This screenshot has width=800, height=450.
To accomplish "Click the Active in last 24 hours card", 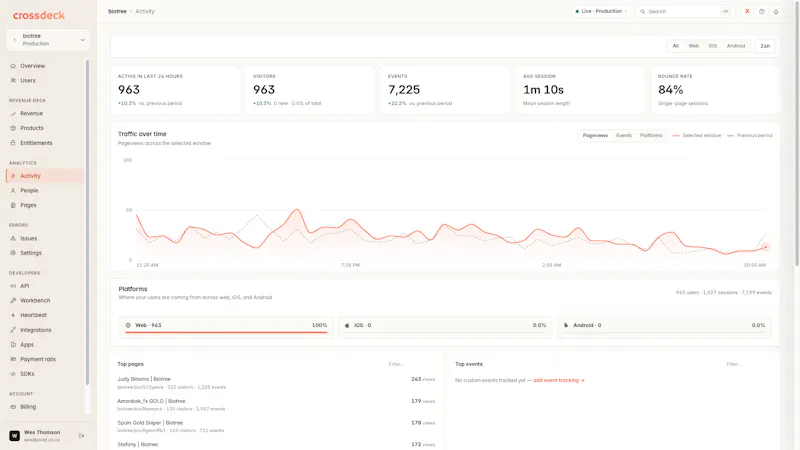I will click(x=175, y=90).
